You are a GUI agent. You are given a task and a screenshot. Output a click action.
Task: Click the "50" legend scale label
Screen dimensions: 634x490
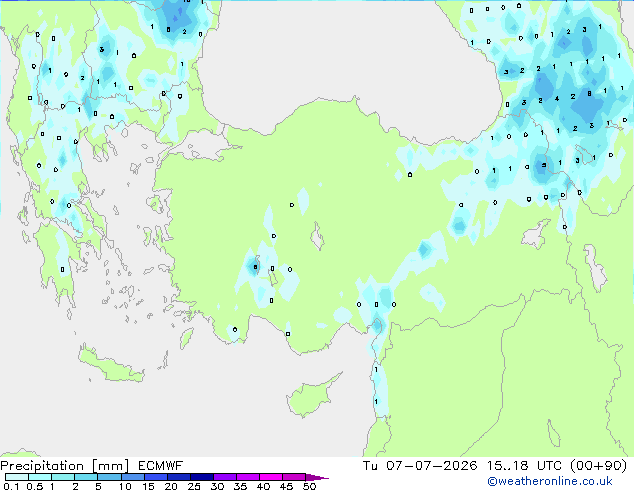pyautogui.click(x=309, y=486)
